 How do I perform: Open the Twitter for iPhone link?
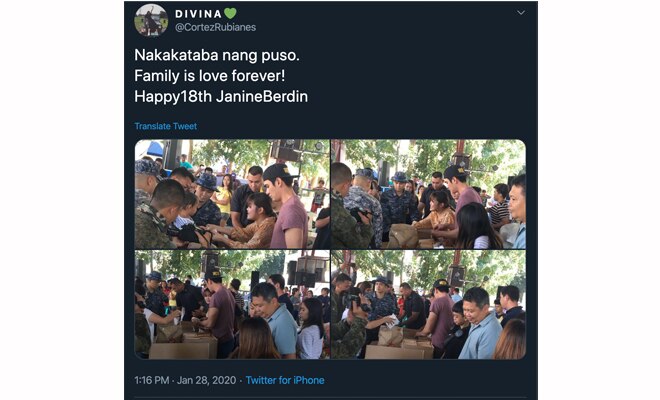click(x=285, y=380)
